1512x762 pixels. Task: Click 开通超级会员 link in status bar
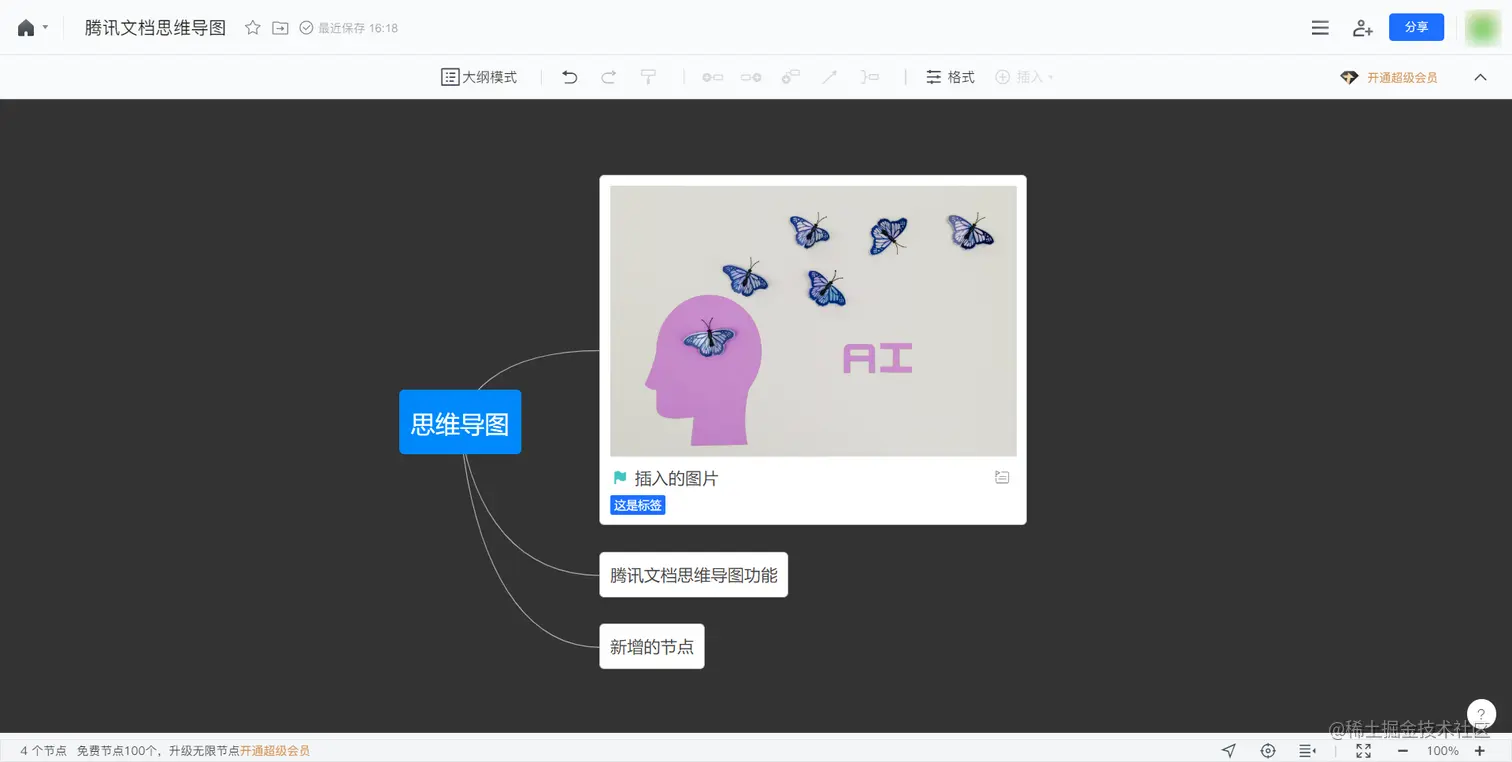tap(275, 751)
